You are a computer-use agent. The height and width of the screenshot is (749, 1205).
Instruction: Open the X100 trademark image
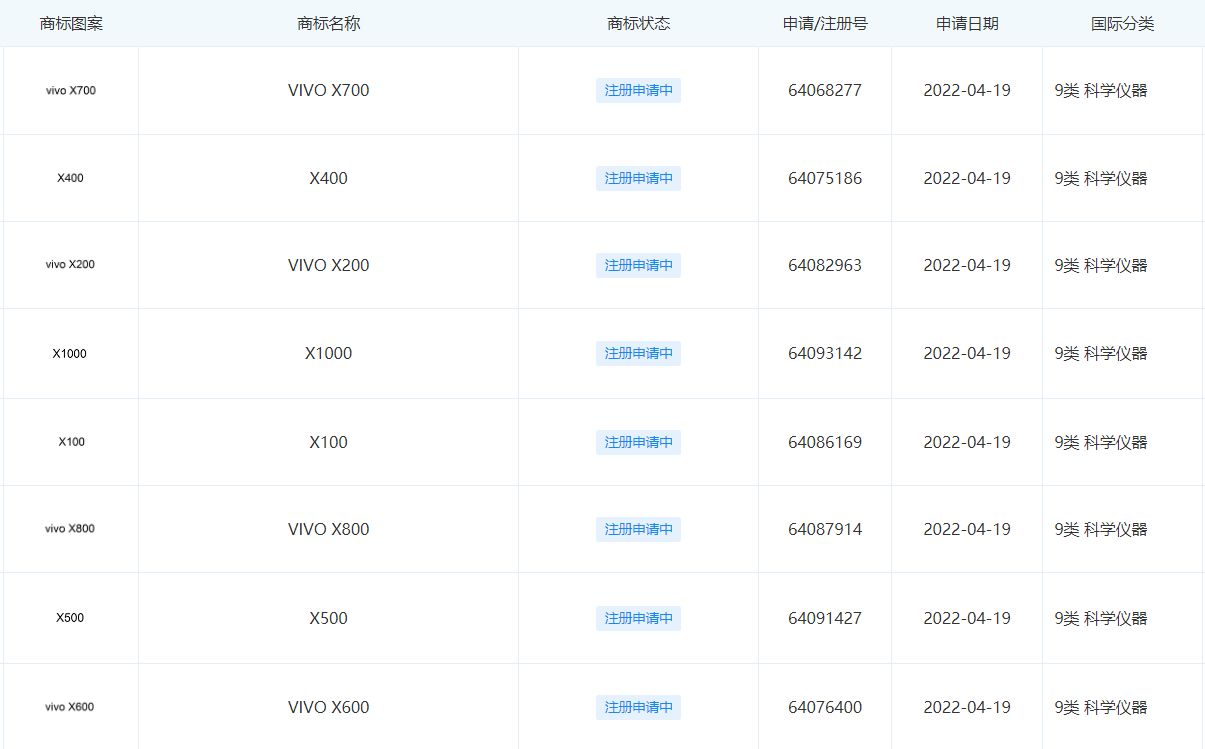coord(71,442)
